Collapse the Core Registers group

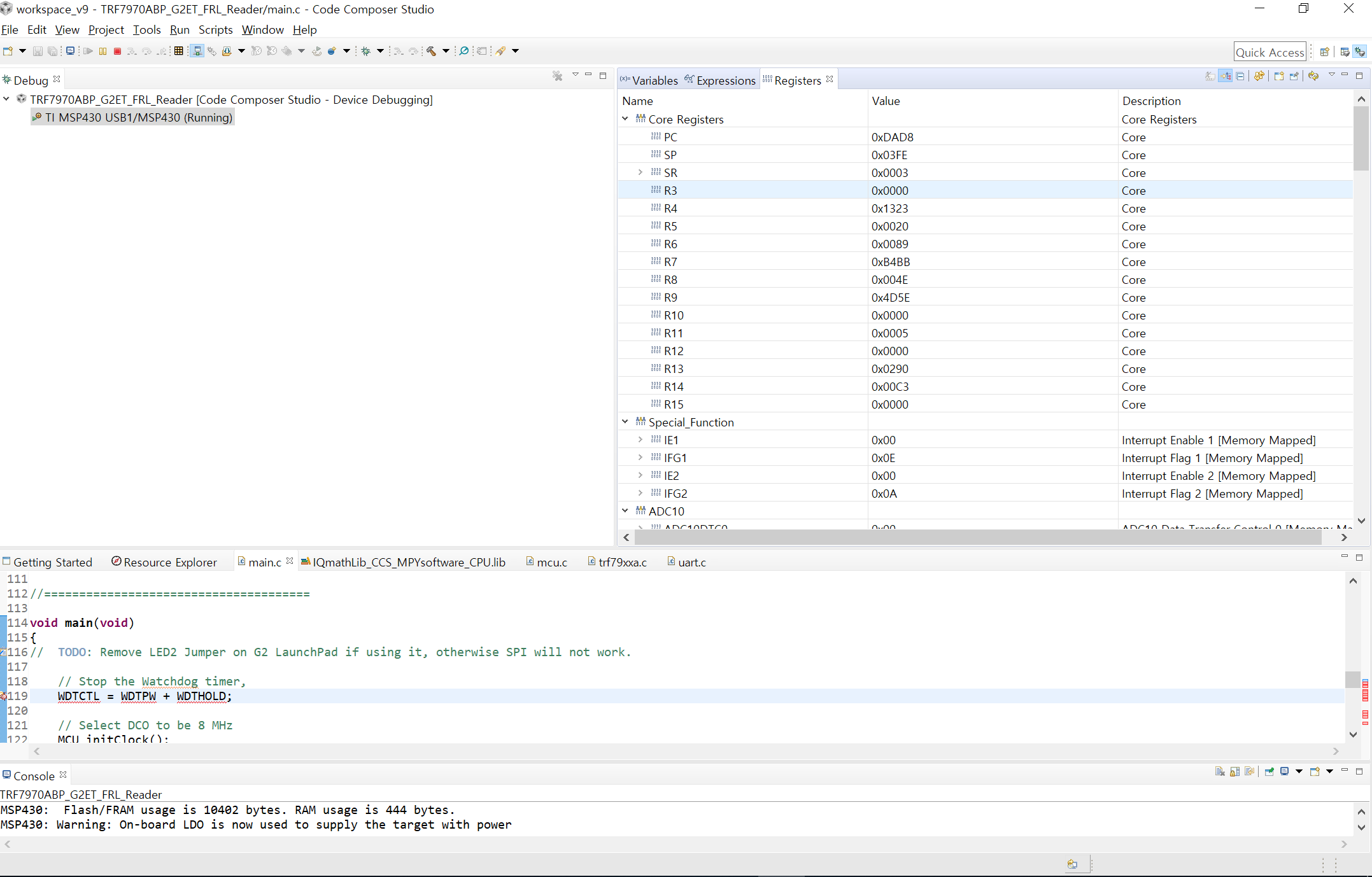point(625,119)
